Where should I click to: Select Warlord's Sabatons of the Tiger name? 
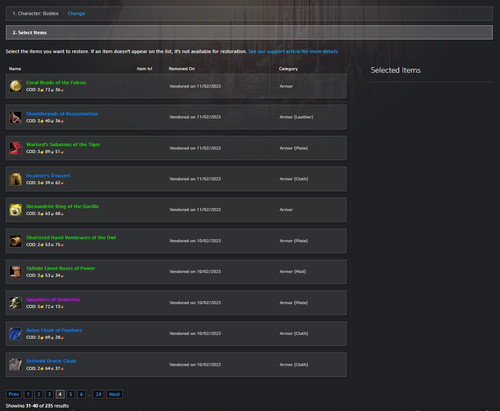coord(63,144)
